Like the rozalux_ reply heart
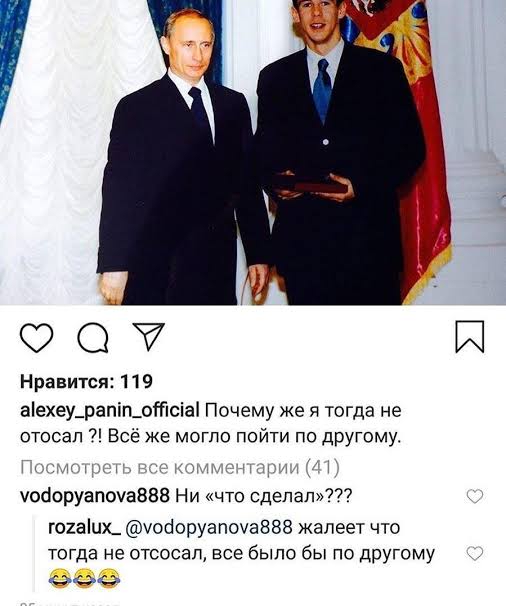The width and height of the screenshot is (506, 606). tap(475, 553)
